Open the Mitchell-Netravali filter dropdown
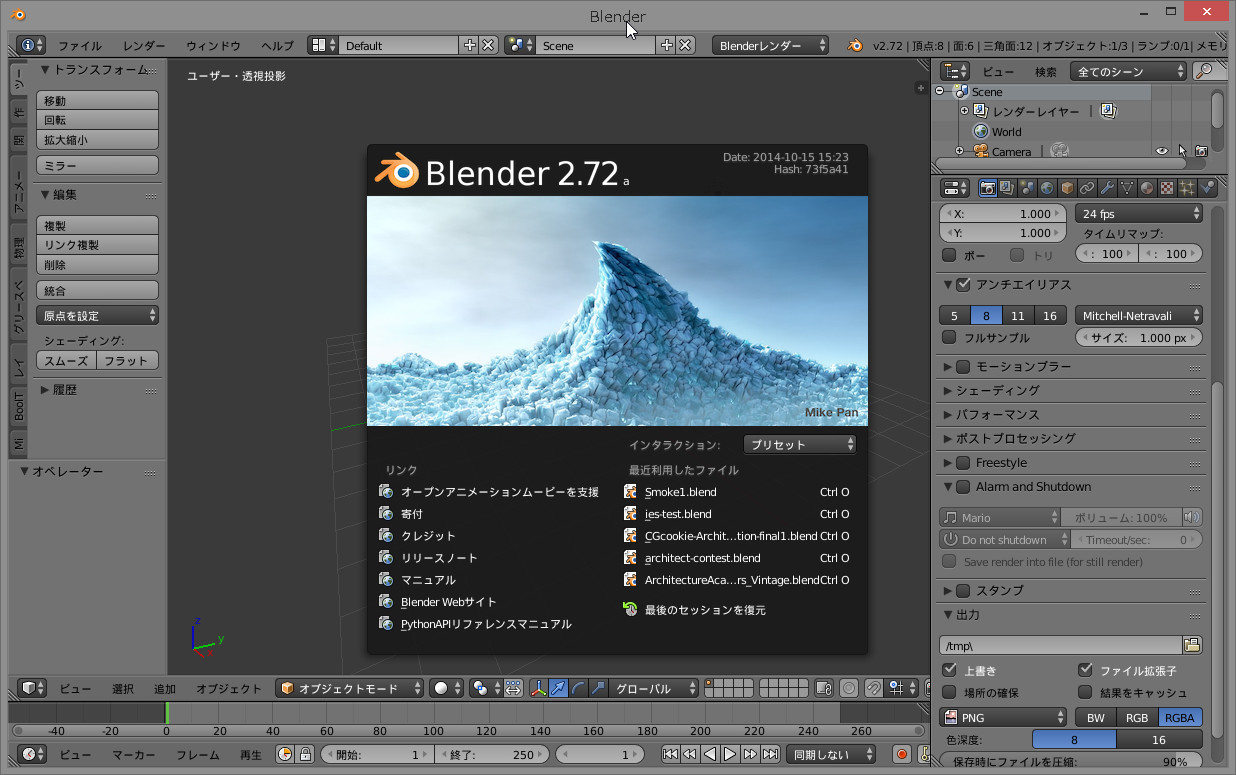This screenshot has height=775, width=1236. tap(1139, 316)
